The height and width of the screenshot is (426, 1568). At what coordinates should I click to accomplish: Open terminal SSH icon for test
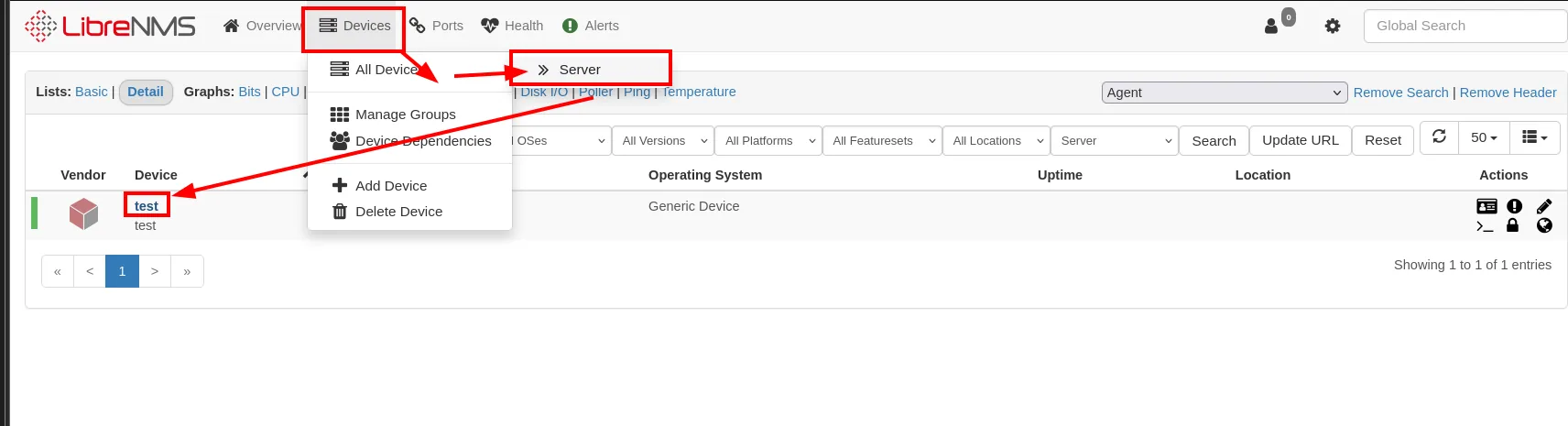coord(1486,225)
